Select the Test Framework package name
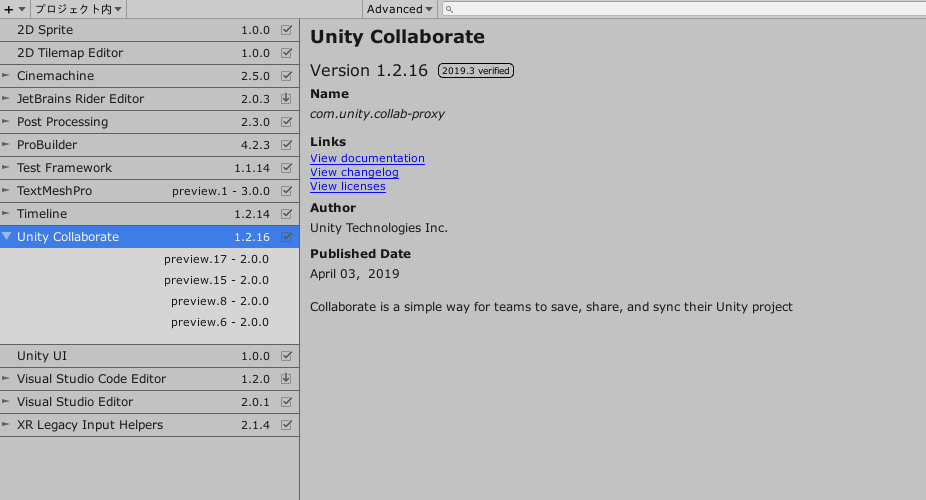This screenshot has height=500, width=926. tap(64, 168)
